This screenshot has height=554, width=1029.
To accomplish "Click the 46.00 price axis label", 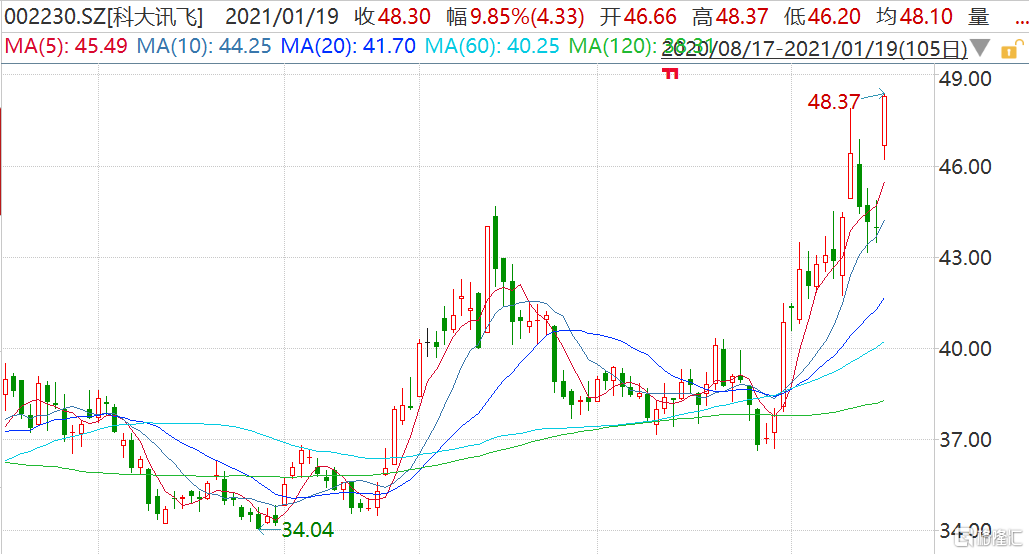I will (965, 167).
